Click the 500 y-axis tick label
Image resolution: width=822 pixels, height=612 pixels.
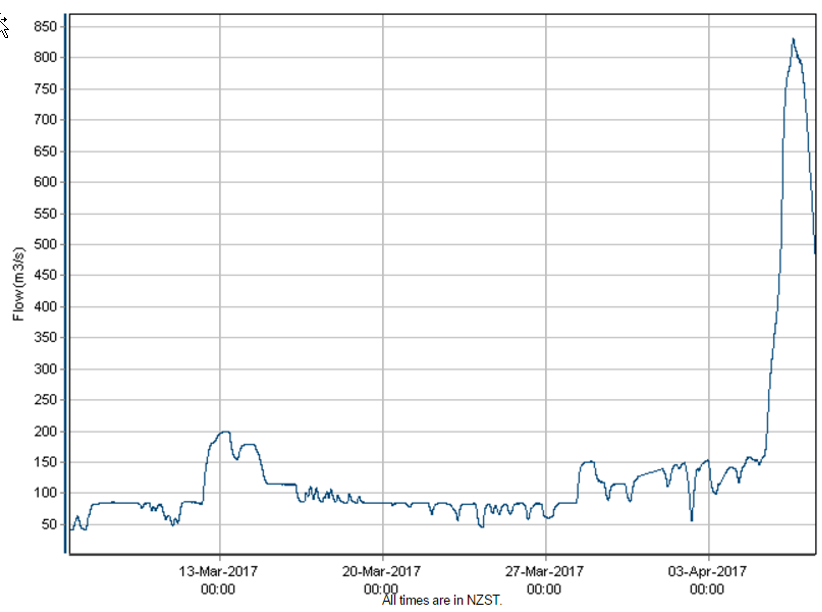(x=43, y=245)
